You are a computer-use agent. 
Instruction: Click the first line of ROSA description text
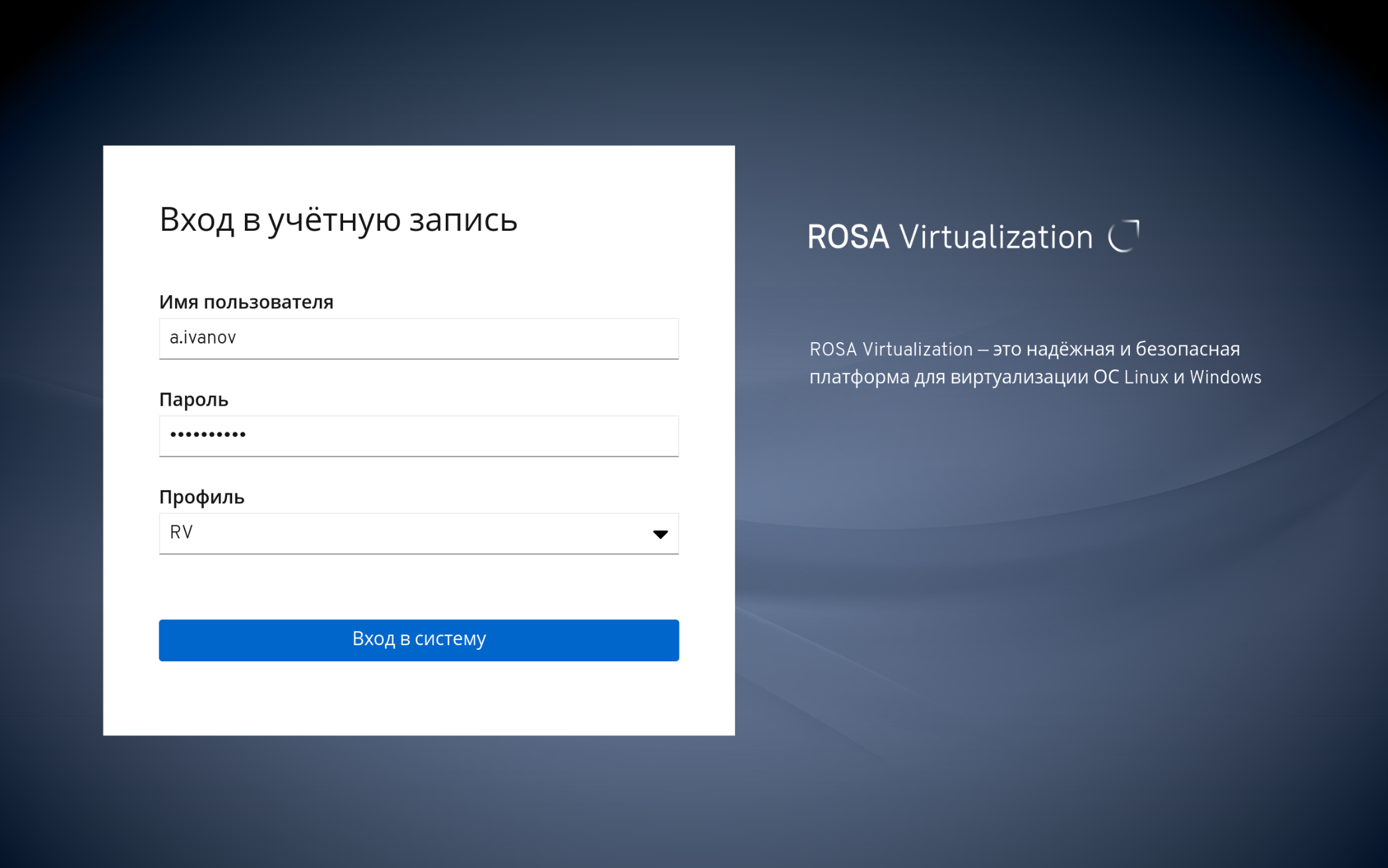coord(1024,349)
